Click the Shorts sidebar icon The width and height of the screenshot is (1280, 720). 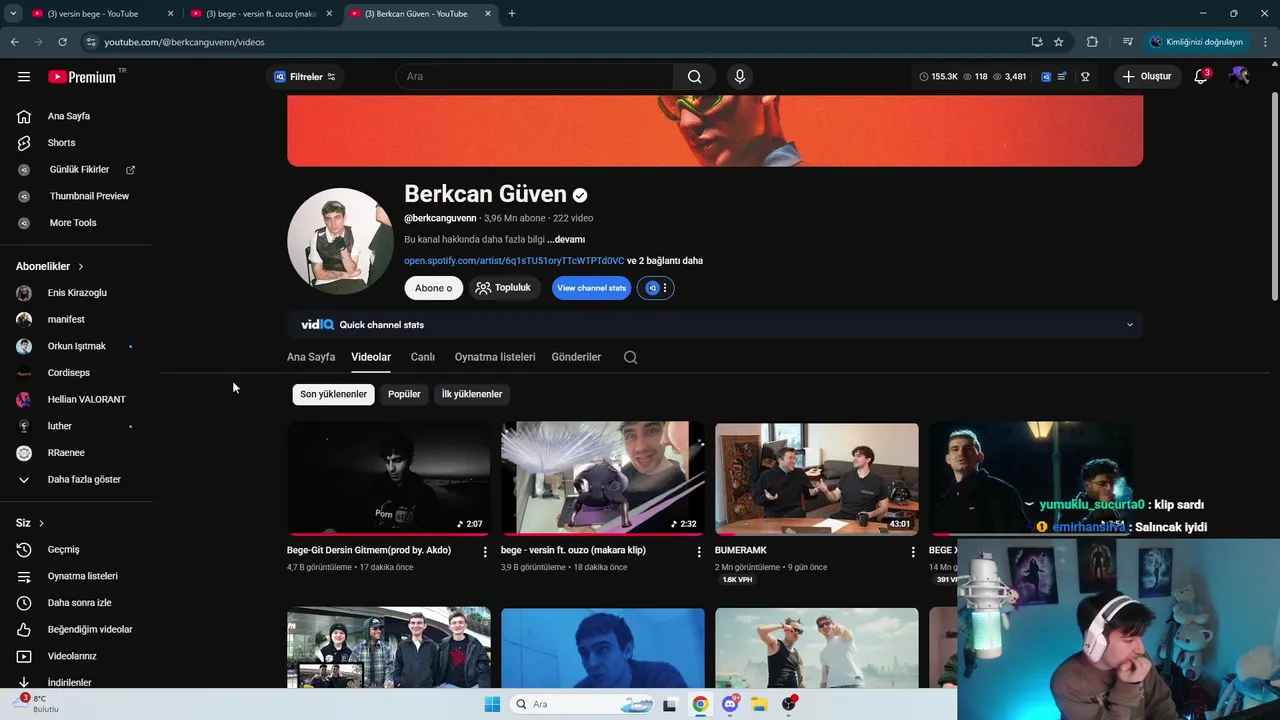click(x=24, y=143)
